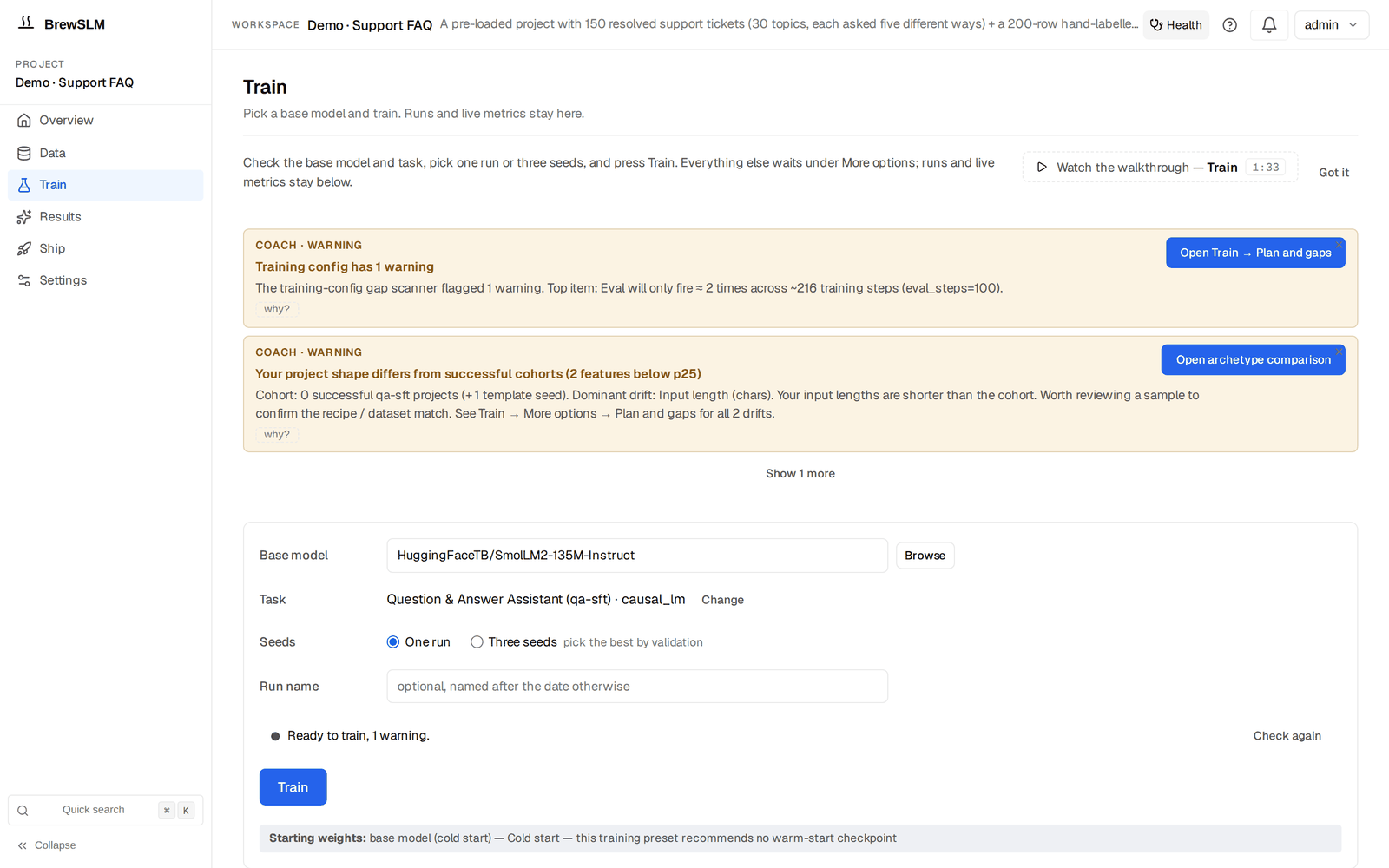Image resolution: width=1389 pixels, height=868 pixels.
Task: Click the Demo · Support FAQ workspace title
Action: click(x=370, y=25)
